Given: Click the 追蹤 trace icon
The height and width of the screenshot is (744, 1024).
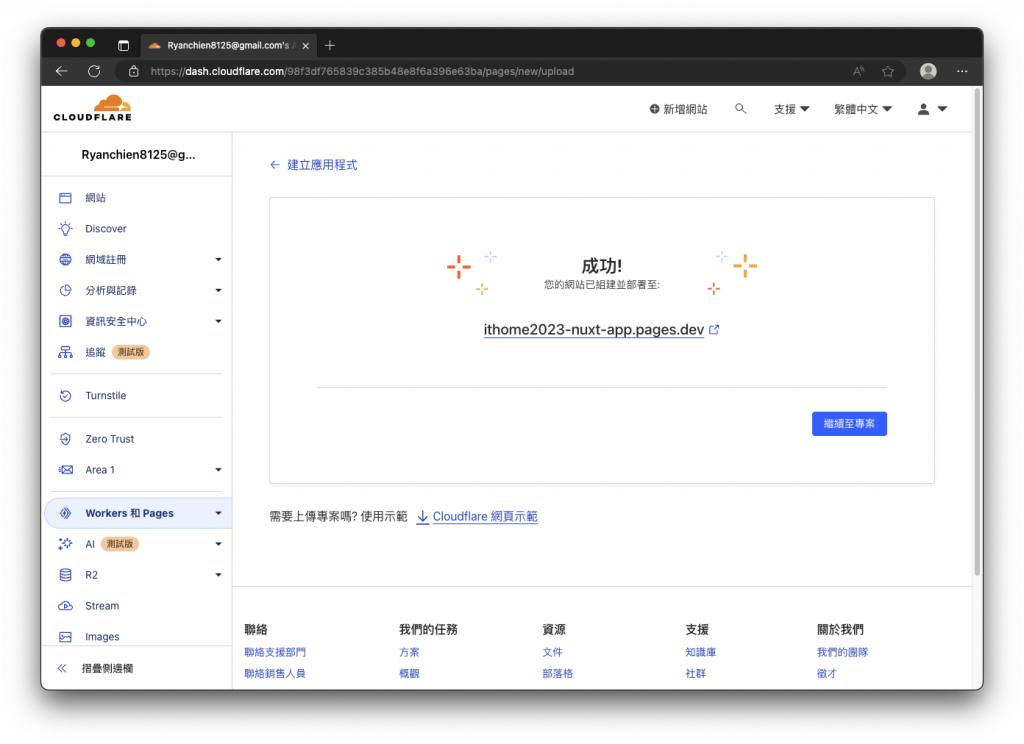Looking at the screenshot, I should point(65,352).
